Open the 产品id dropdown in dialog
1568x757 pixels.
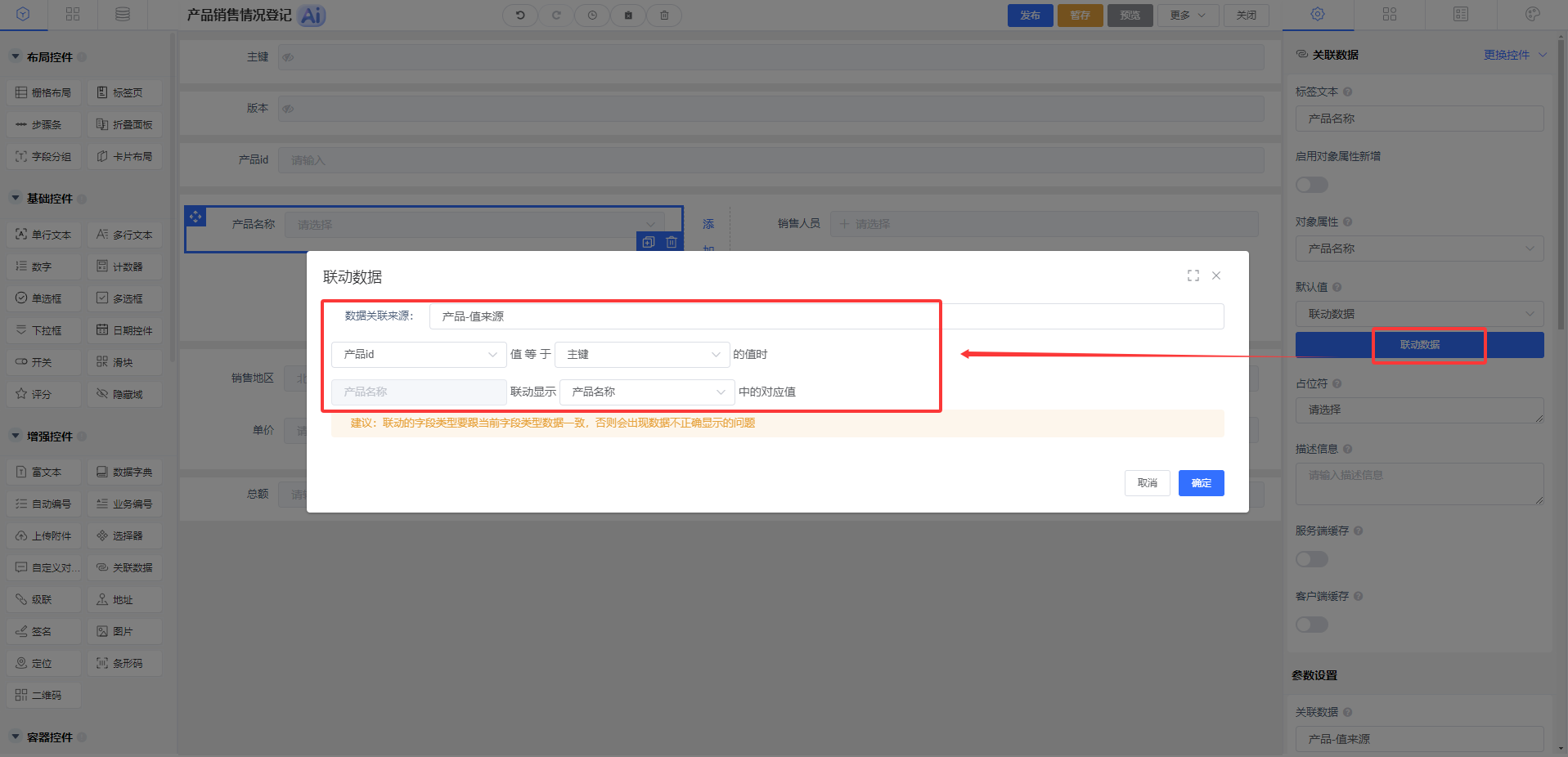419,354
